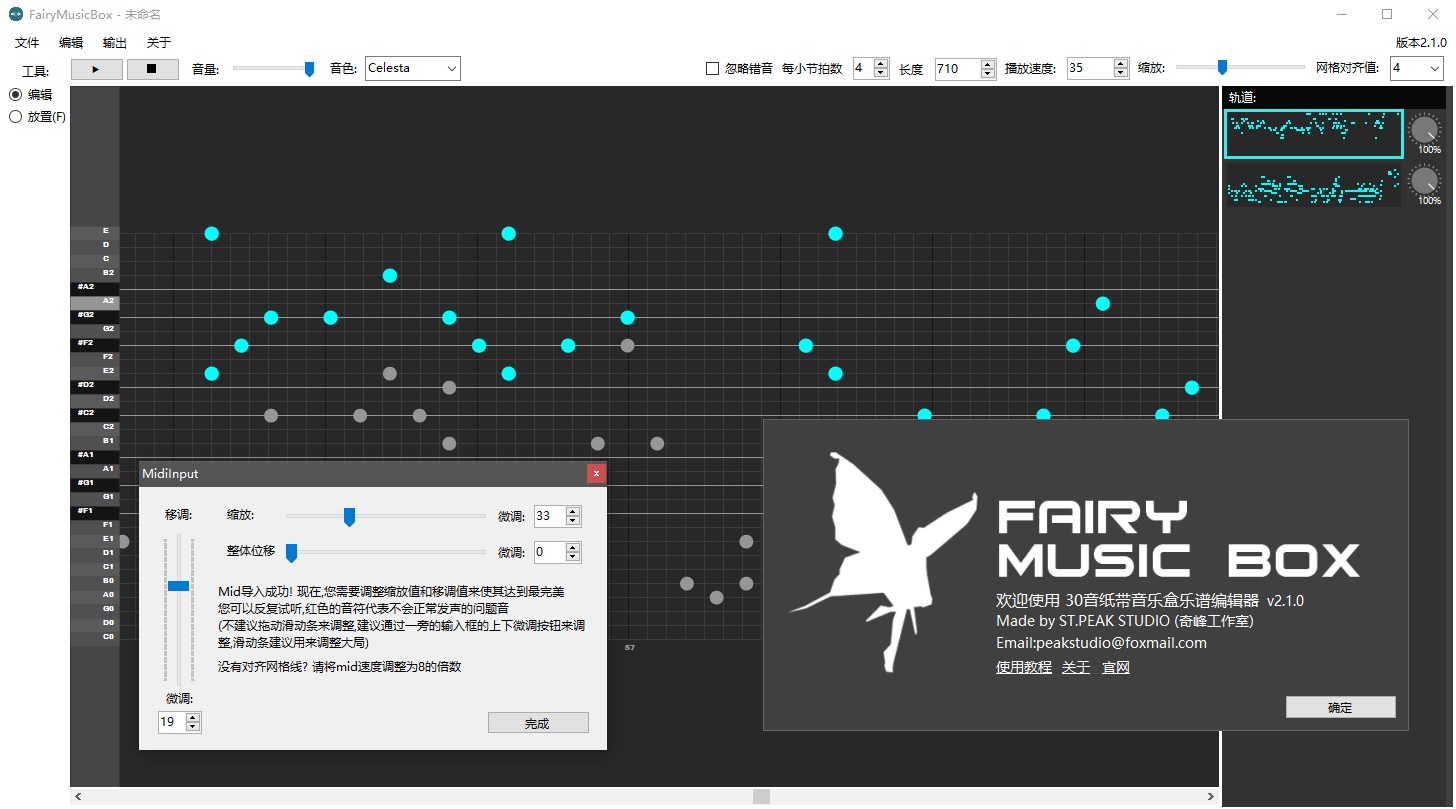Maximize the FairyMusicBox window

click(x=1387, y=14)
